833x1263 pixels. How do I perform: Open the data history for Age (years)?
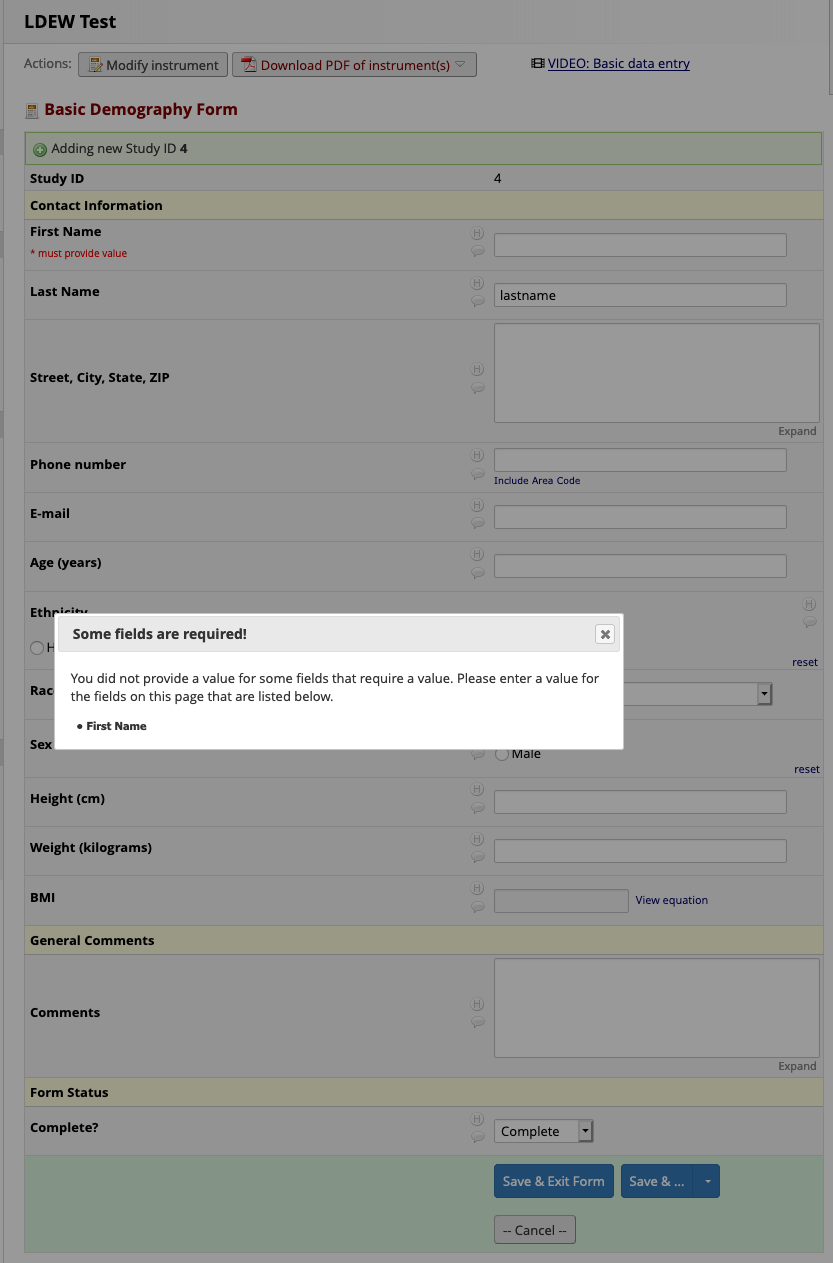[x=477, y=553]
